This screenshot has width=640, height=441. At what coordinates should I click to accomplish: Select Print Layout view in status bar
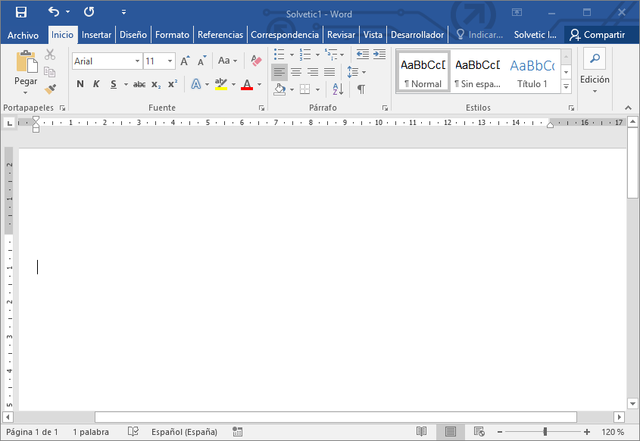click(450, 431)
